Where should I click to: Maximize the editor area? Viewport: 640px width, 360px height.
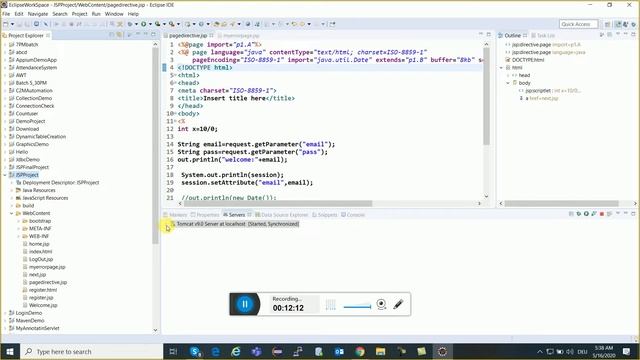489,35
